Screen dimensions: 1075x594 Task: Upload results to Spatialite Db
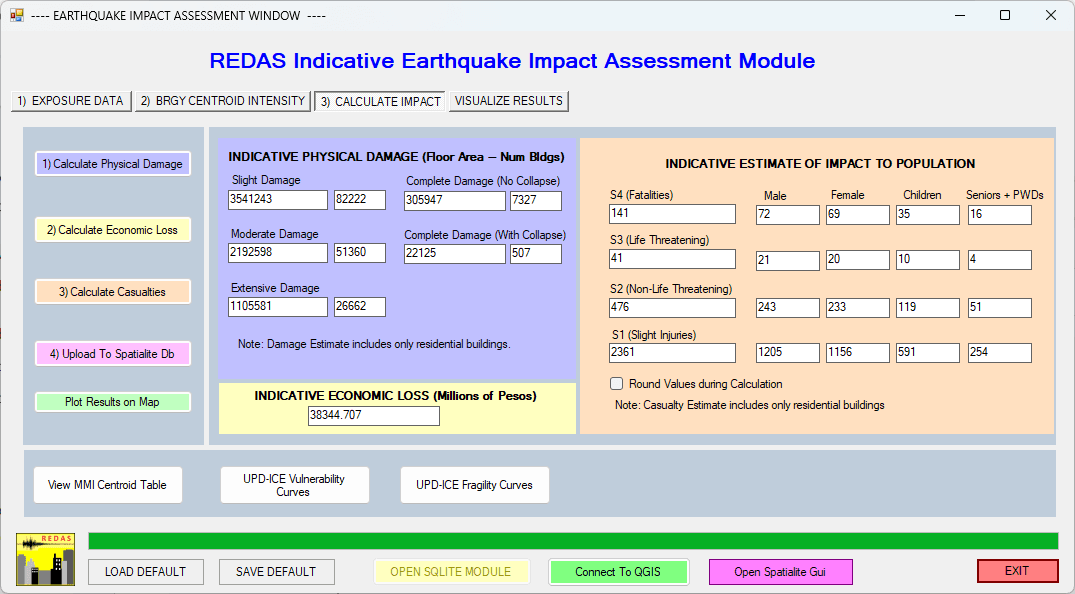click(112, 354)
